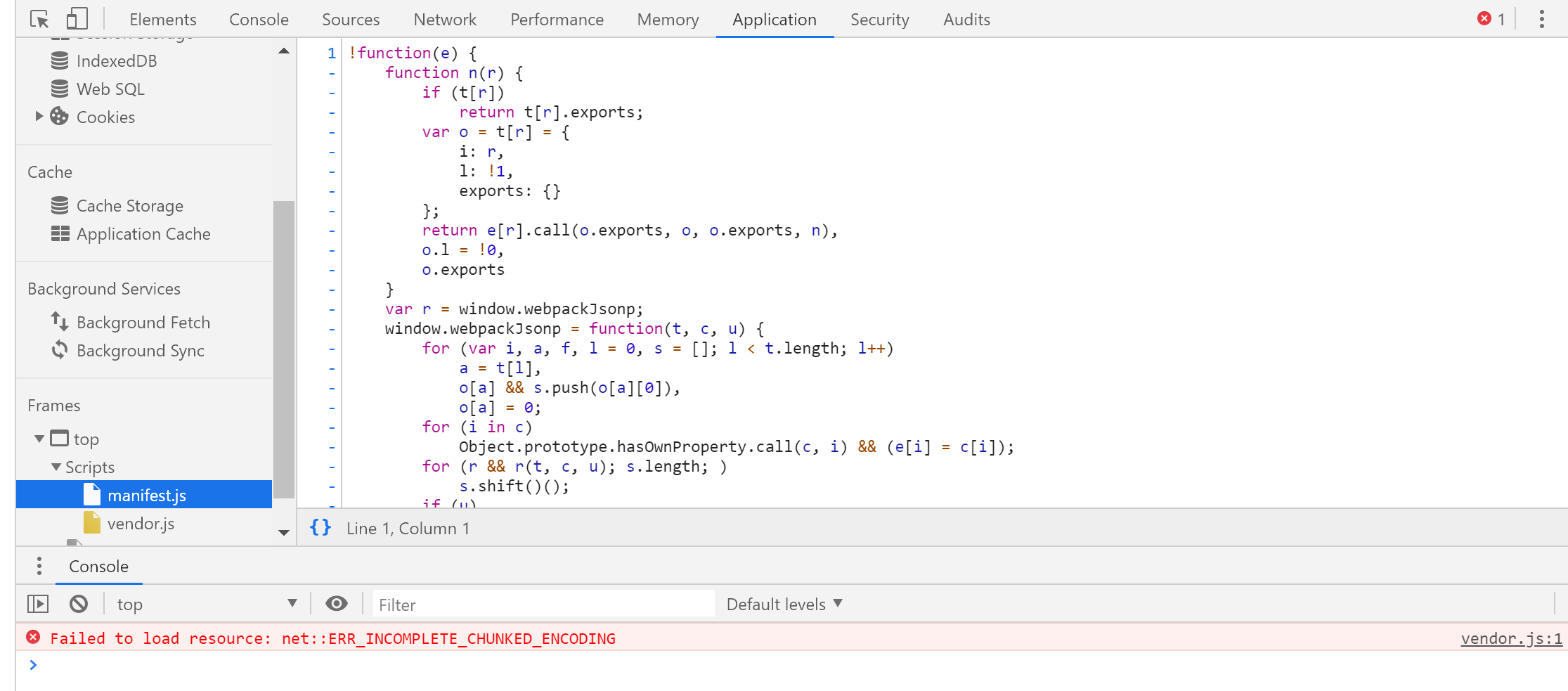Switch to the Security tab

coord(879,19)
